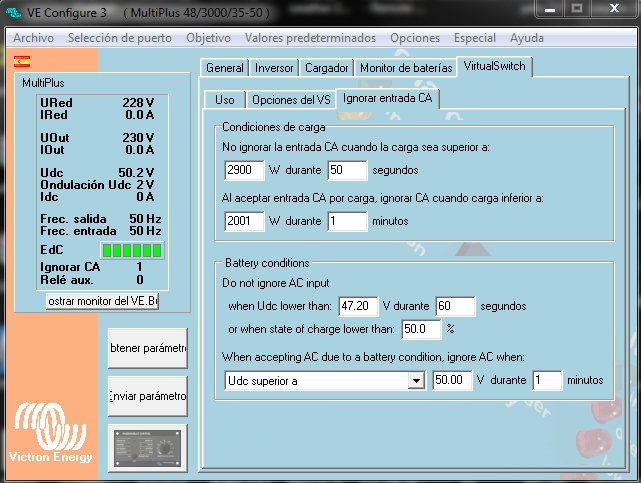Click the 50.0 % state of charge field

[x=421, y=329]
